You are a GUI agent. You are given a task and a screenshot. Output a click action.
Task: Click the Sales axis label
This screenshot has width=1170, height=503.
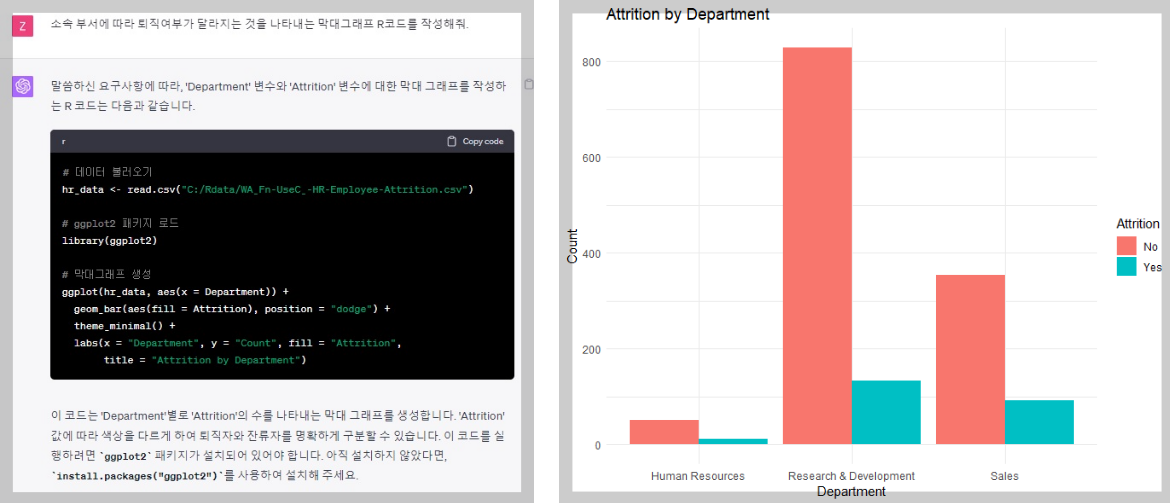pyautogui.click(x=1004, y=475)
